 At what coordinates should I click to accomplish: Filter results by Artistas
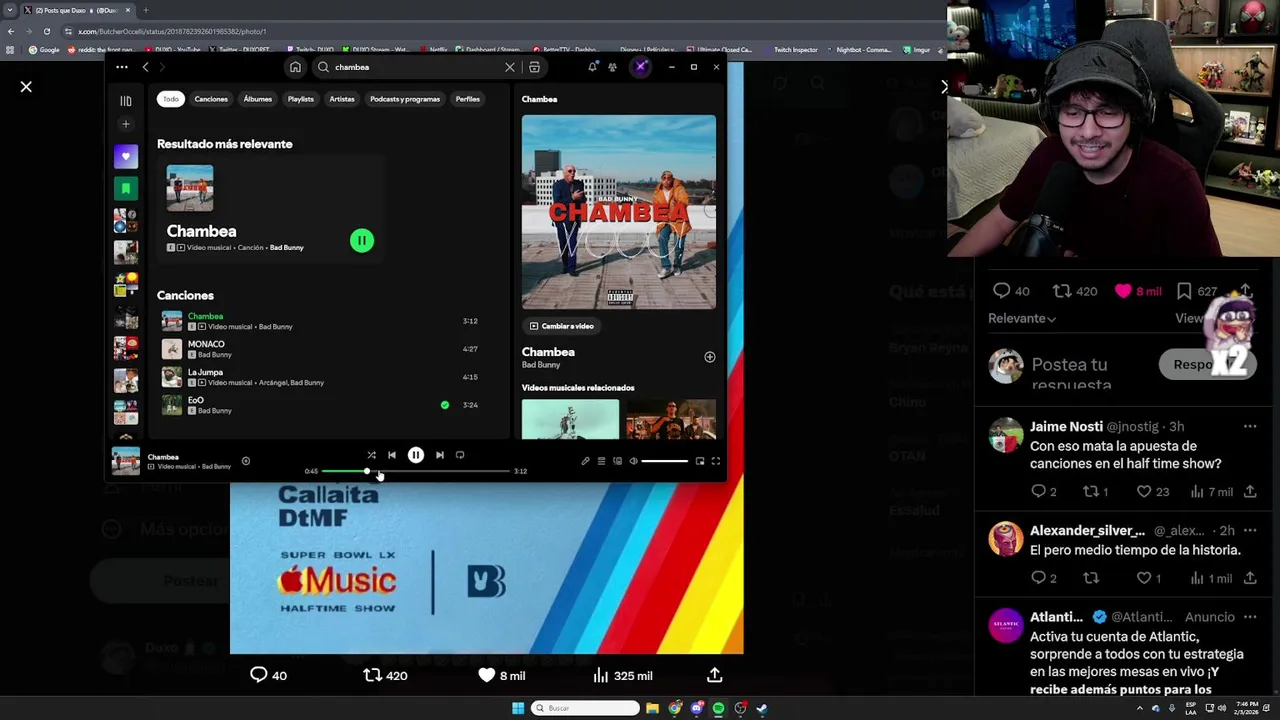tap(342, 99)
